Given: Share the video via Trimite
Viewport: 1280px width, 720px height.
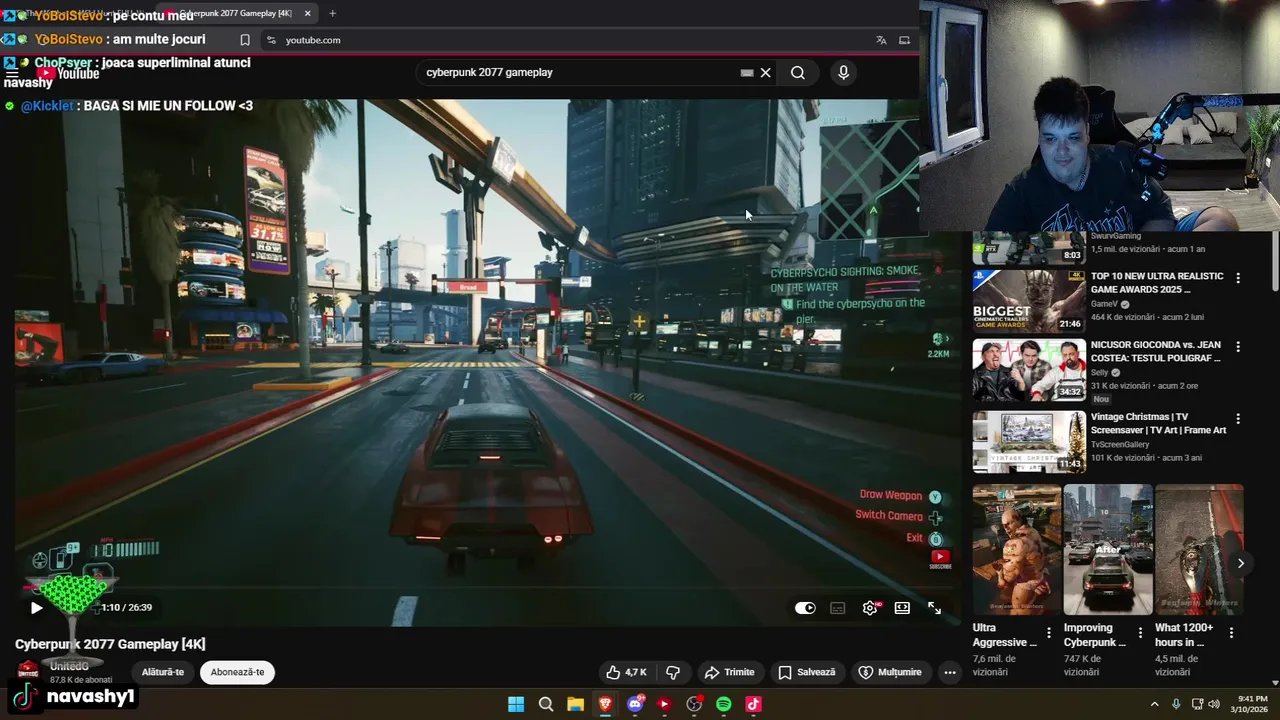Looking at the screenshot, I should pos(729,672).
